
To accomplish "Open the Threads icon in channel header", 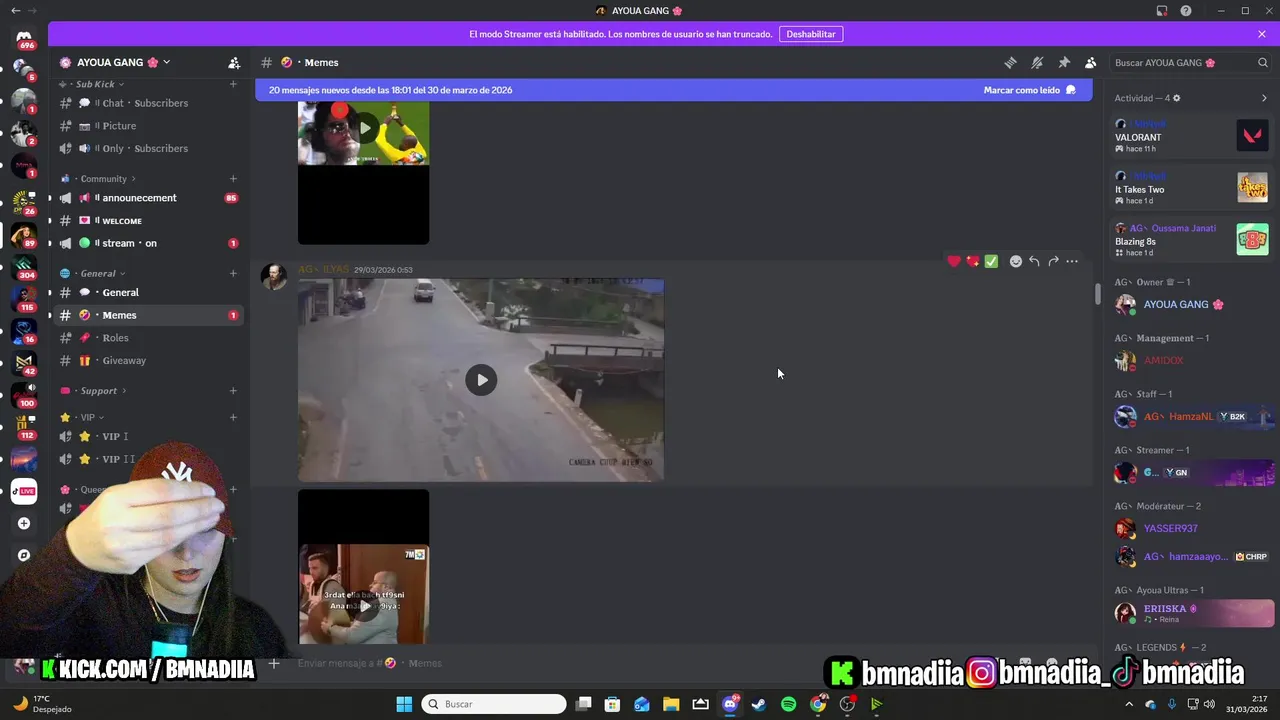I will pos(1010,62).
